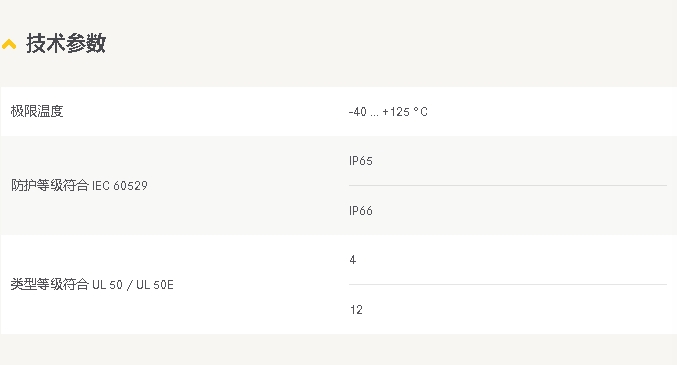Select the 类型等级符合 UL 50 / UL 50E label
Screen dimensions: 677x365
coord(92,284)
